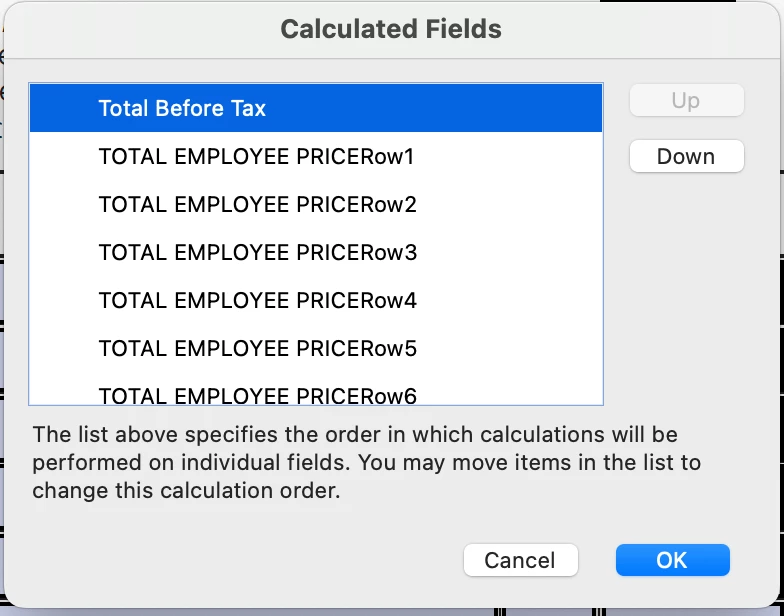Click blank indent left of PRICERow1 label
Screen dimensions: 784x616
64,156
